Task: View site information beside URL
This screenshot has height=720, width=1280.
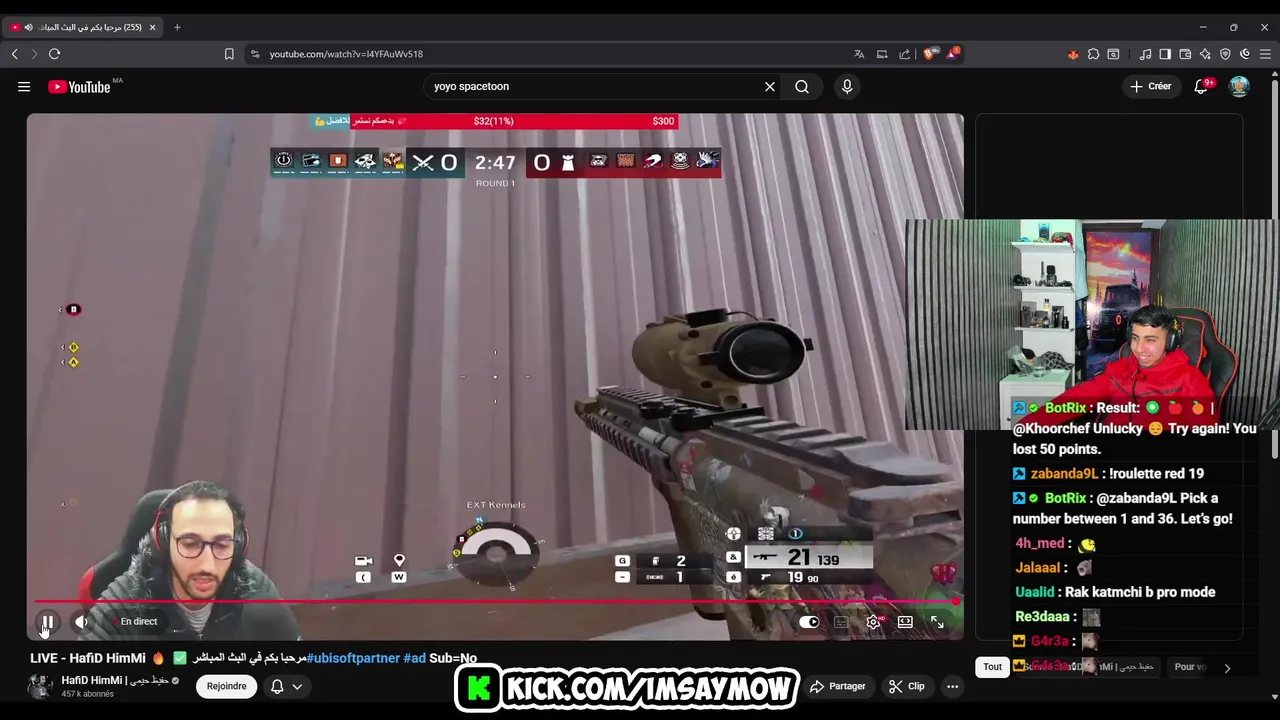Action: point(255,54)
